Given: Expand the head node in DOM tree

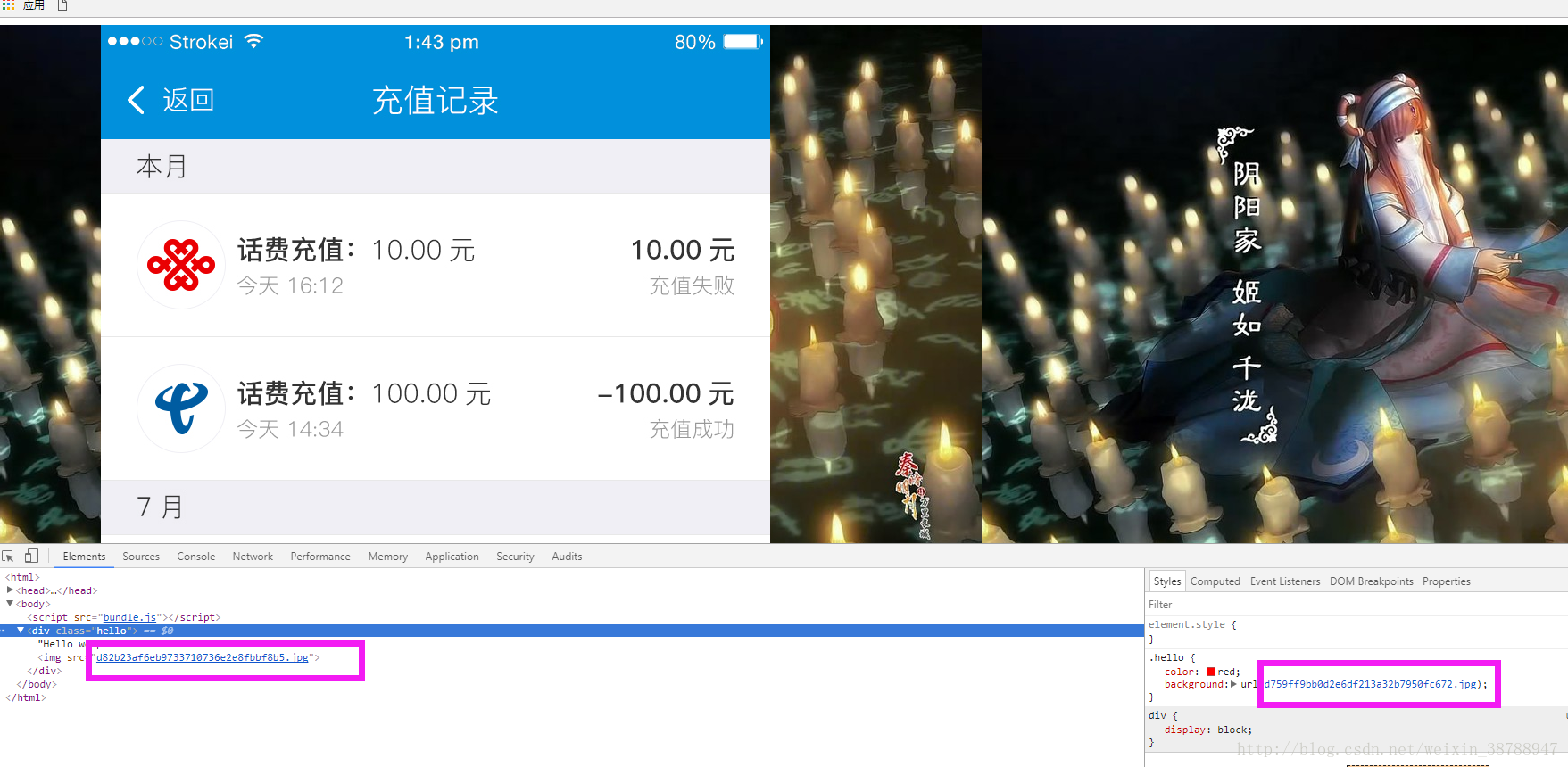Looking at the screenshot, I should tap(10, 590).
